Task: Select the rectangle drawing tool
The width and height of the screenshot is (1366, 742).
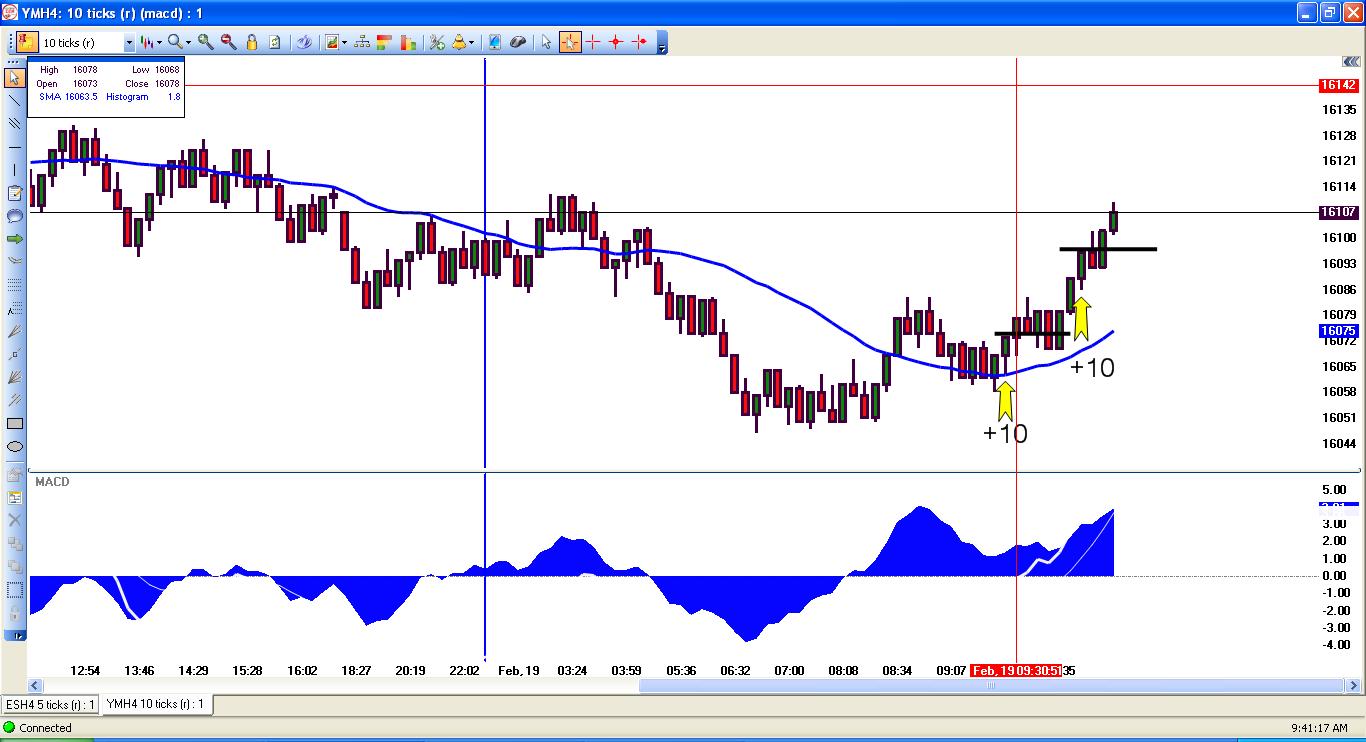Action: pyautogui.click(x=14, y=423)
